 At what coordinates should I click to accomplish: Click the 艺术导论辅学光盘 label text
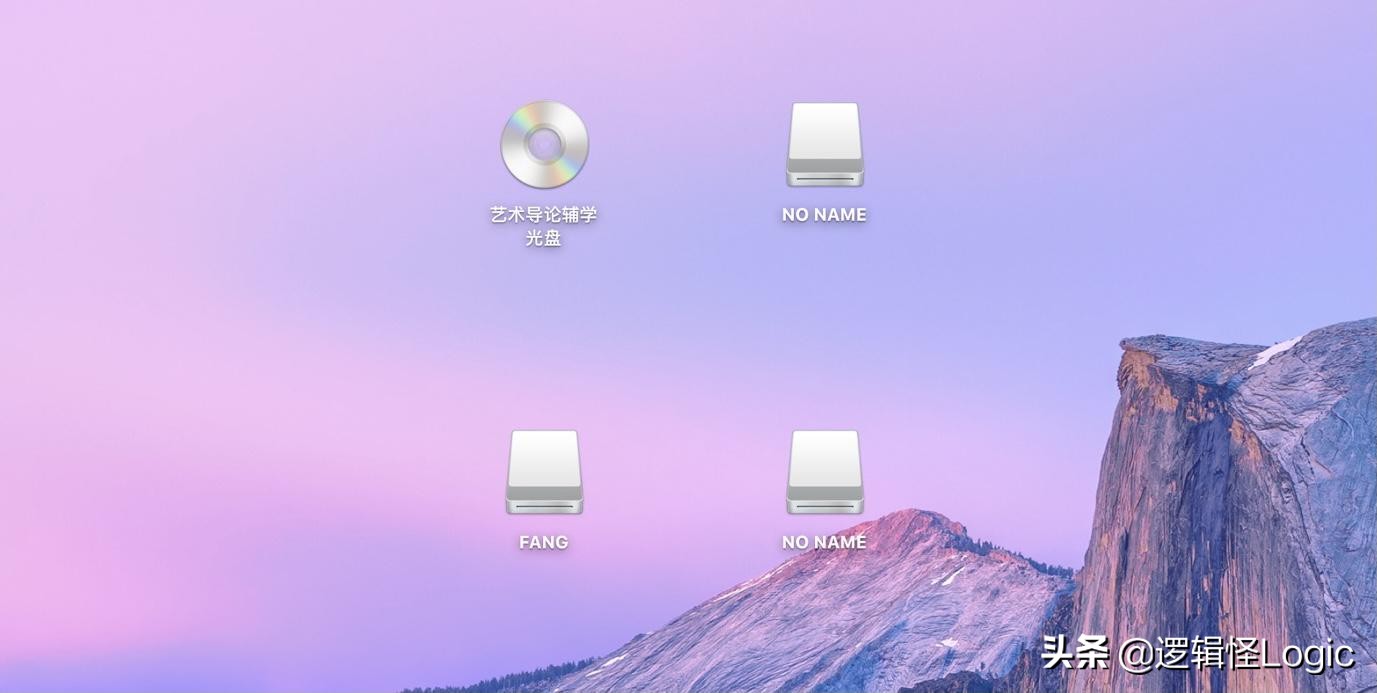tap(544, 213)
